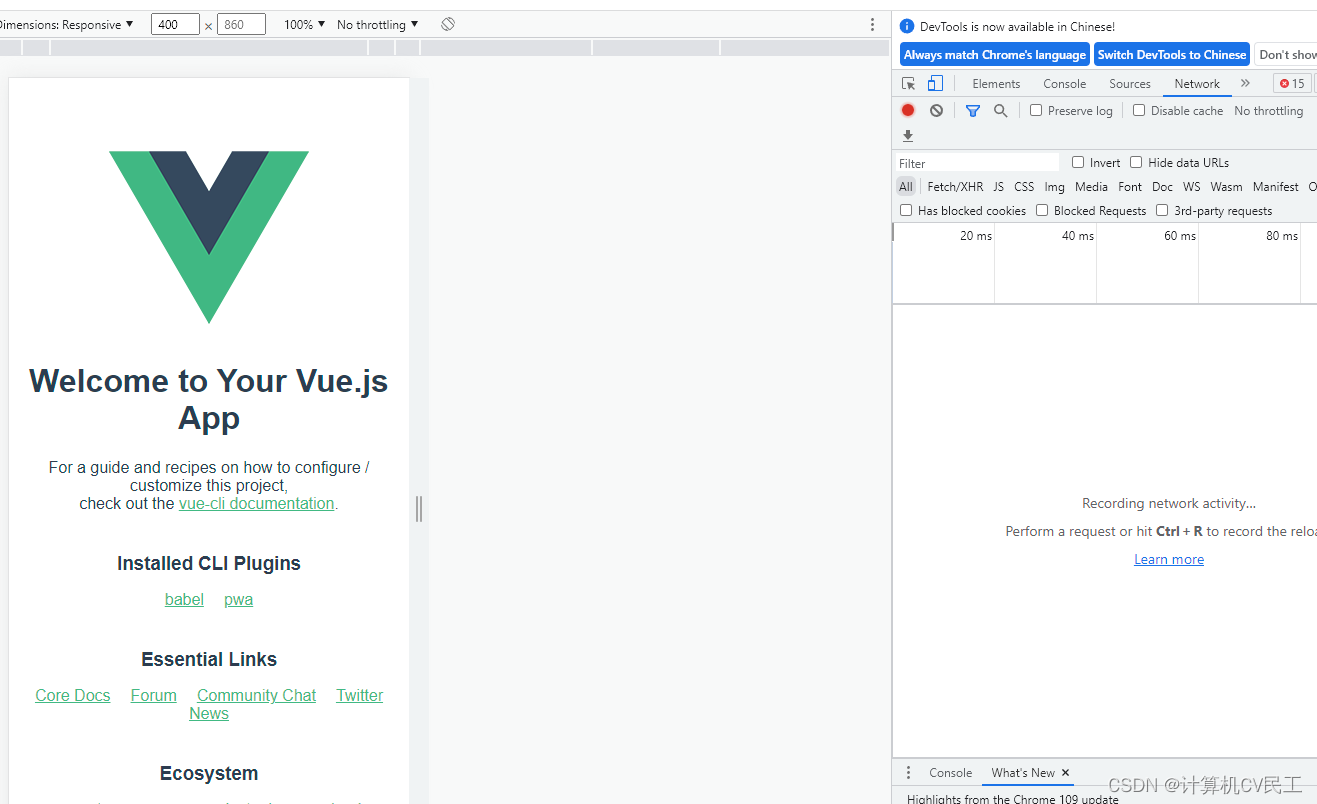Open Network panel No throttling dropdown
The width and height of the screenshot is (1317, 804).
click(1268, 111)
